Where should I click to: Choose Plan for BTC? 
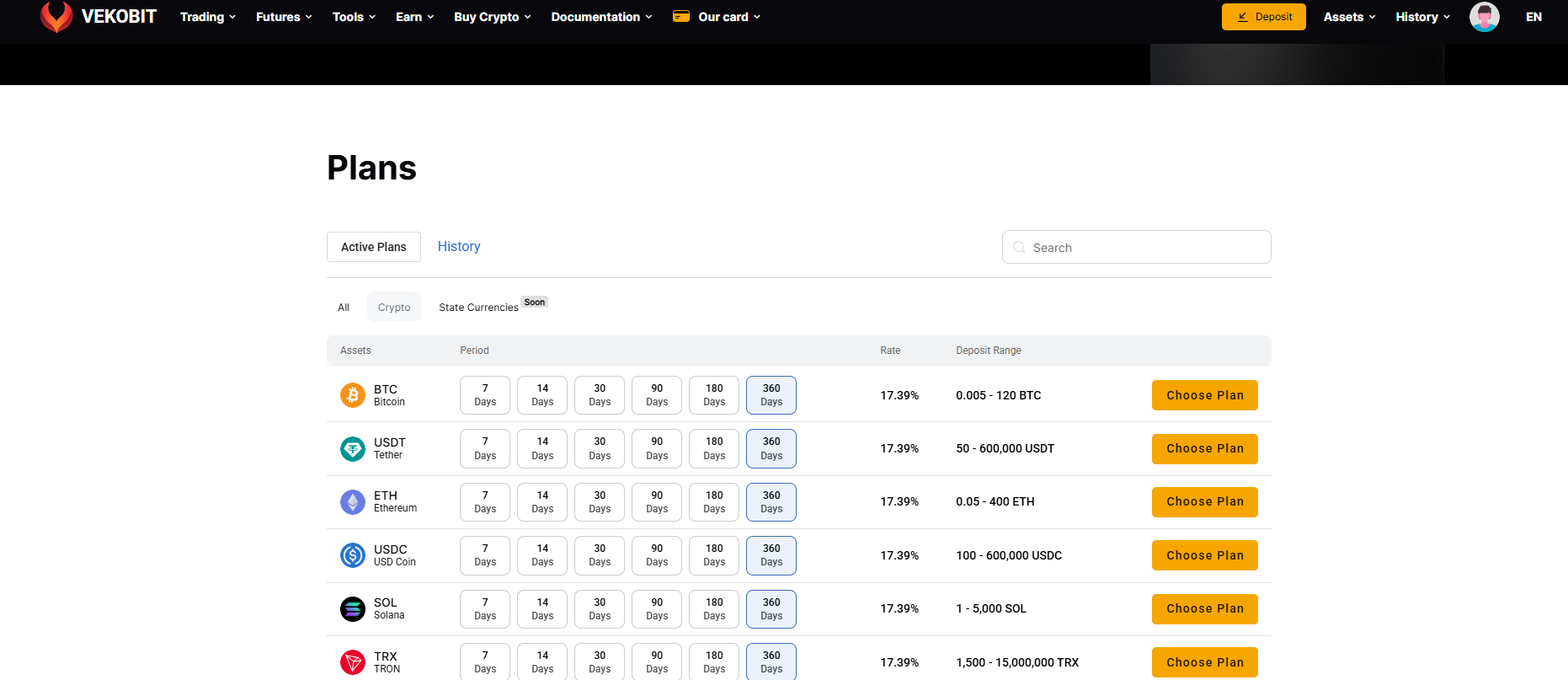pos(1204,395)
